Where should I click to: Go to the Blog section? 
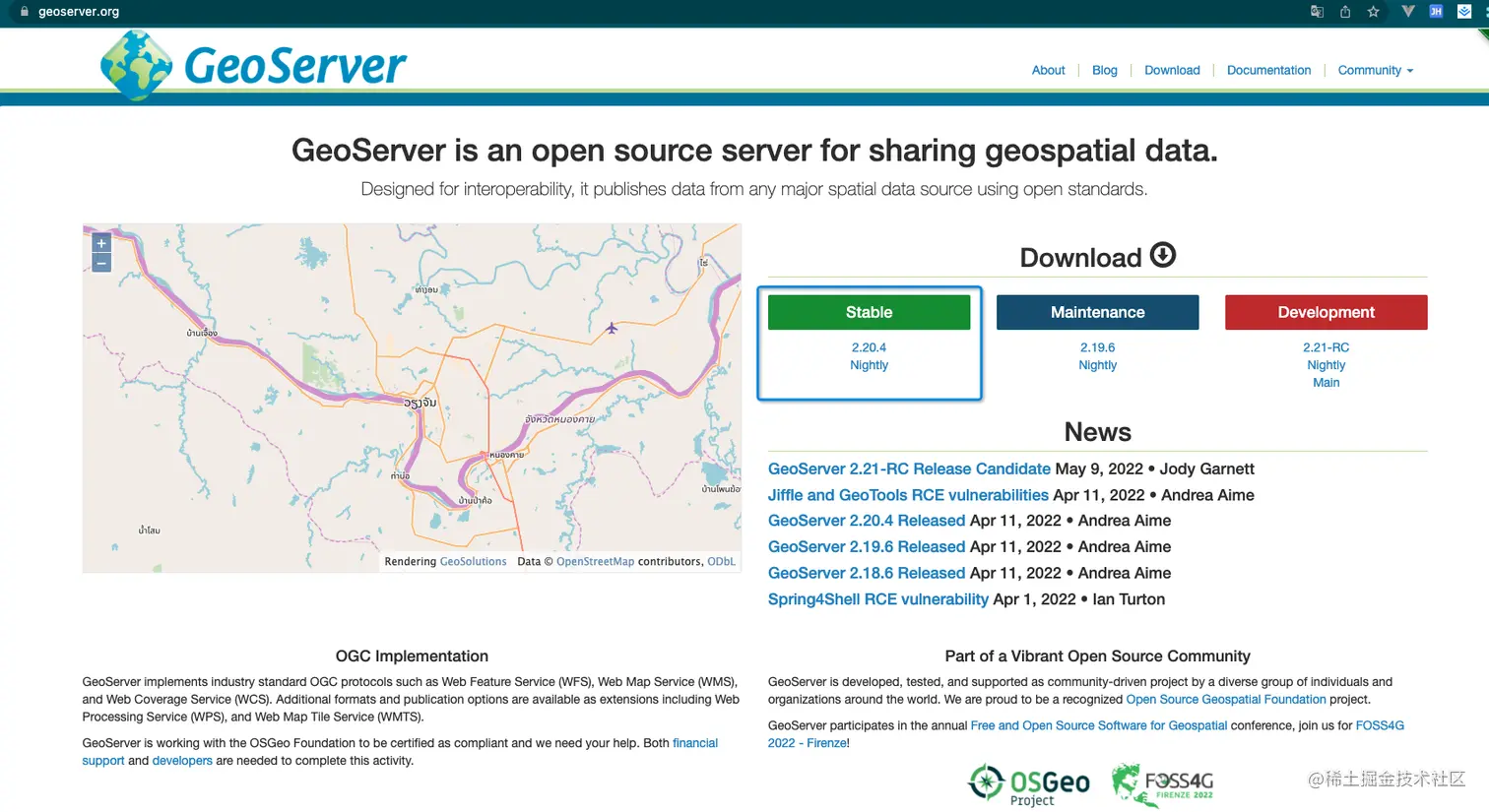coord(1104,70)
